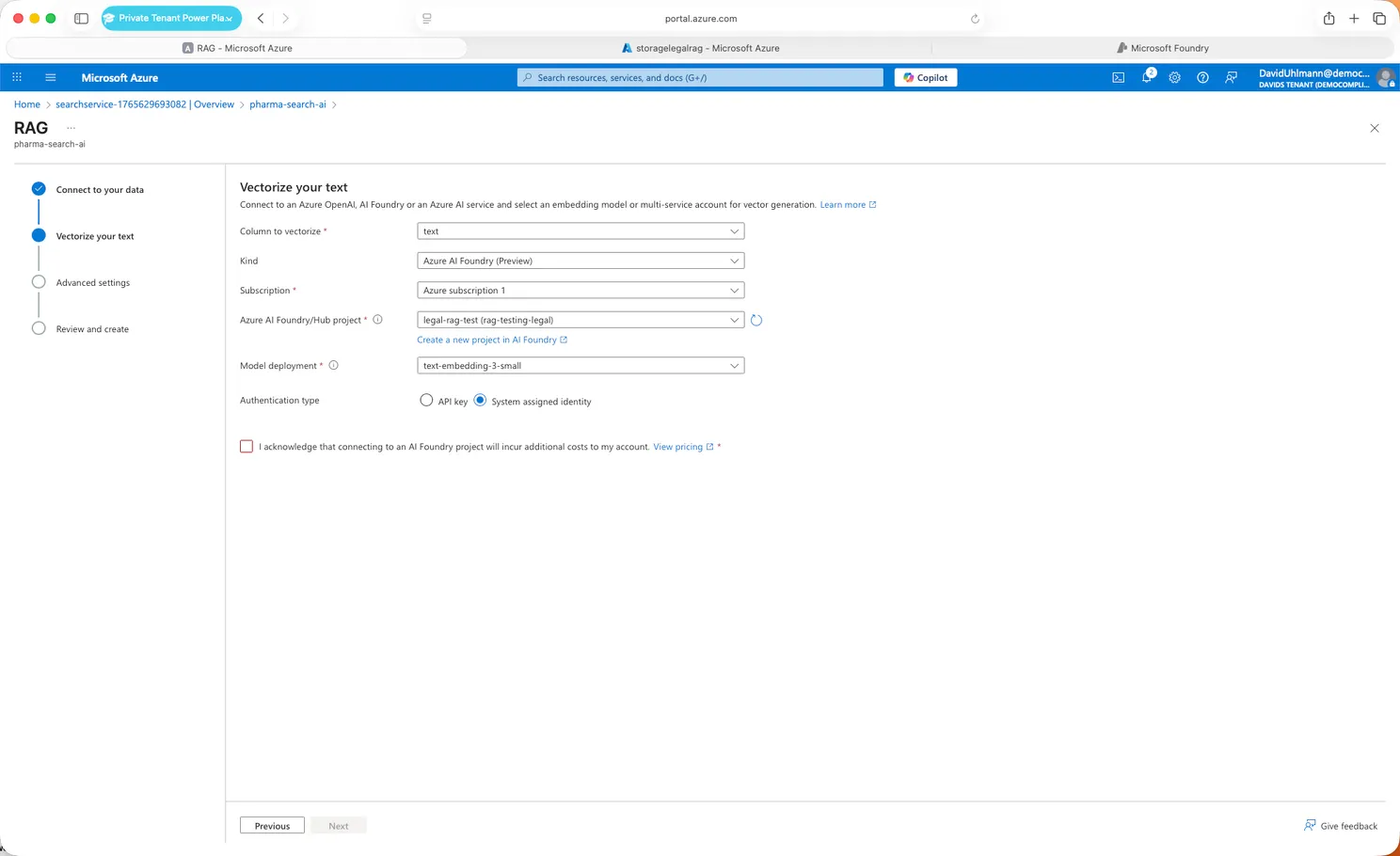Open the portal settings gear
The image size is (1400, 856).
click(x=1174, y=77)
